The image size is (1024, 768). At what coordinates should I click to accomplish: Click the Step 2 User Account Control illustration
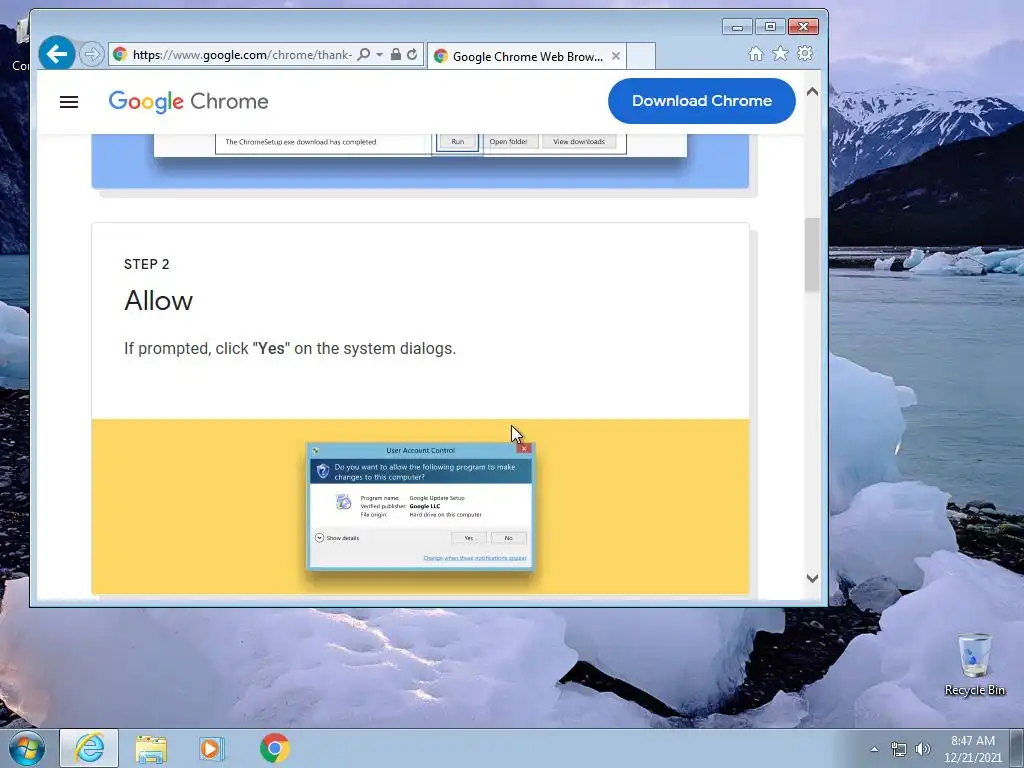(x=421, y=507)
